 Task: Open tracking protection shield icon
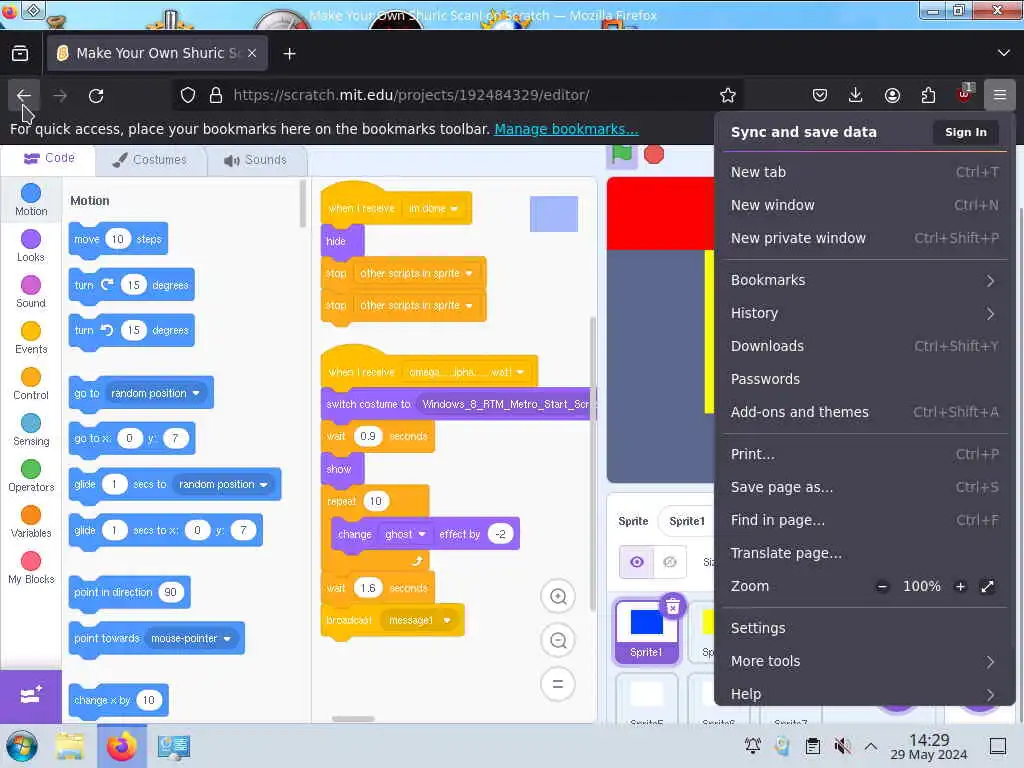click(188, 95)
